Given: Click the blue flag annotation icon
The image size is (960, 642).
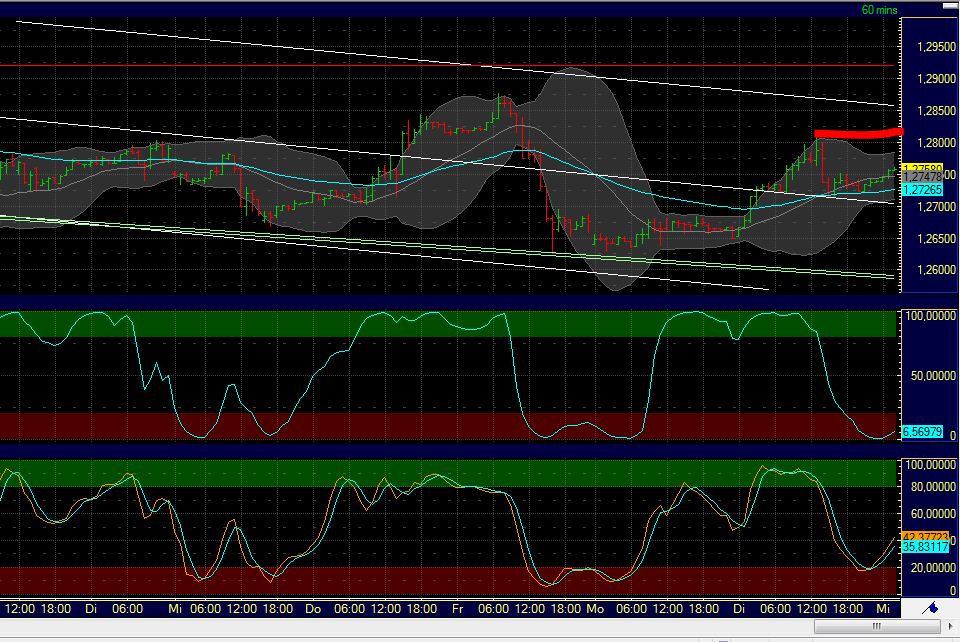Looking at the screenshot, I should [x=930, y=608].
